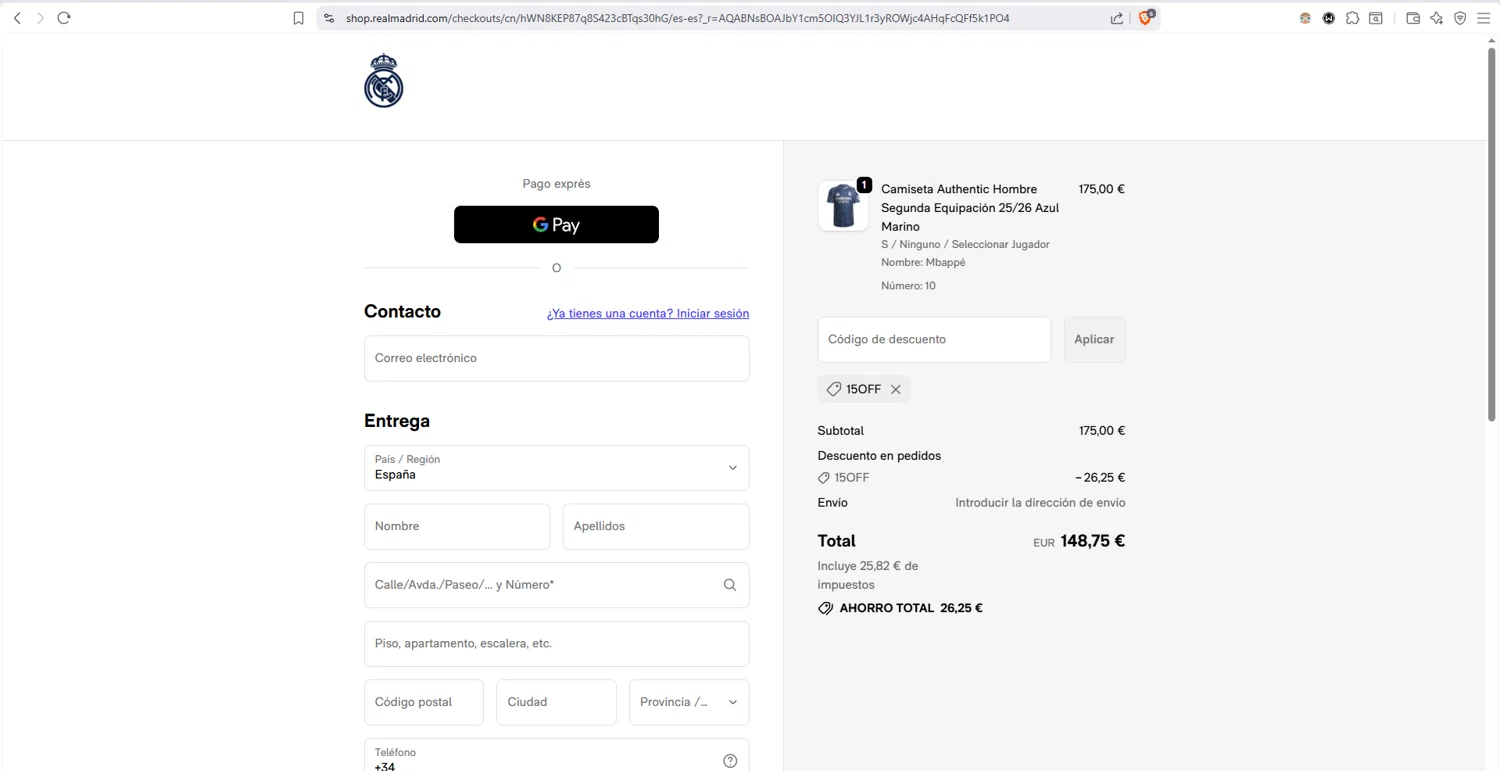Open the owl-face extension icon
The height and width of the screenshot is (771, 1500).
(1305, 18)
